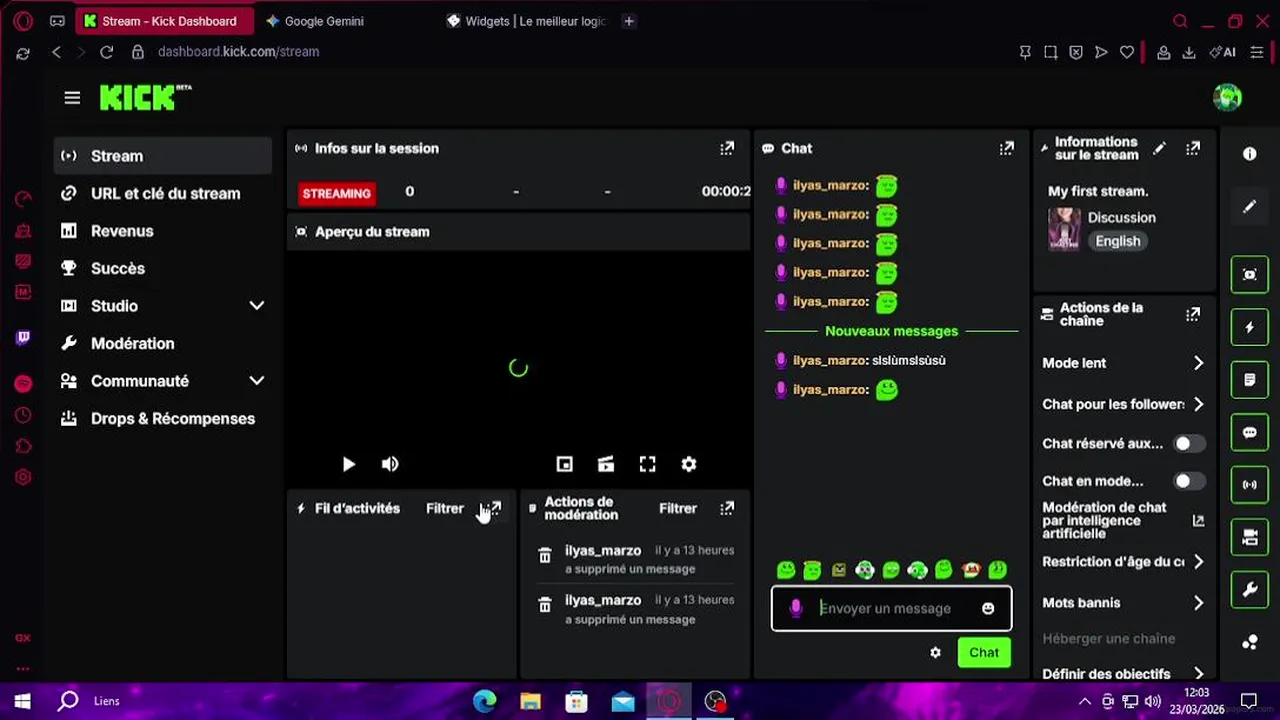This screenshot has height=720, width=1280.
Task: Send message with the green Chat button
Action: 984,652
